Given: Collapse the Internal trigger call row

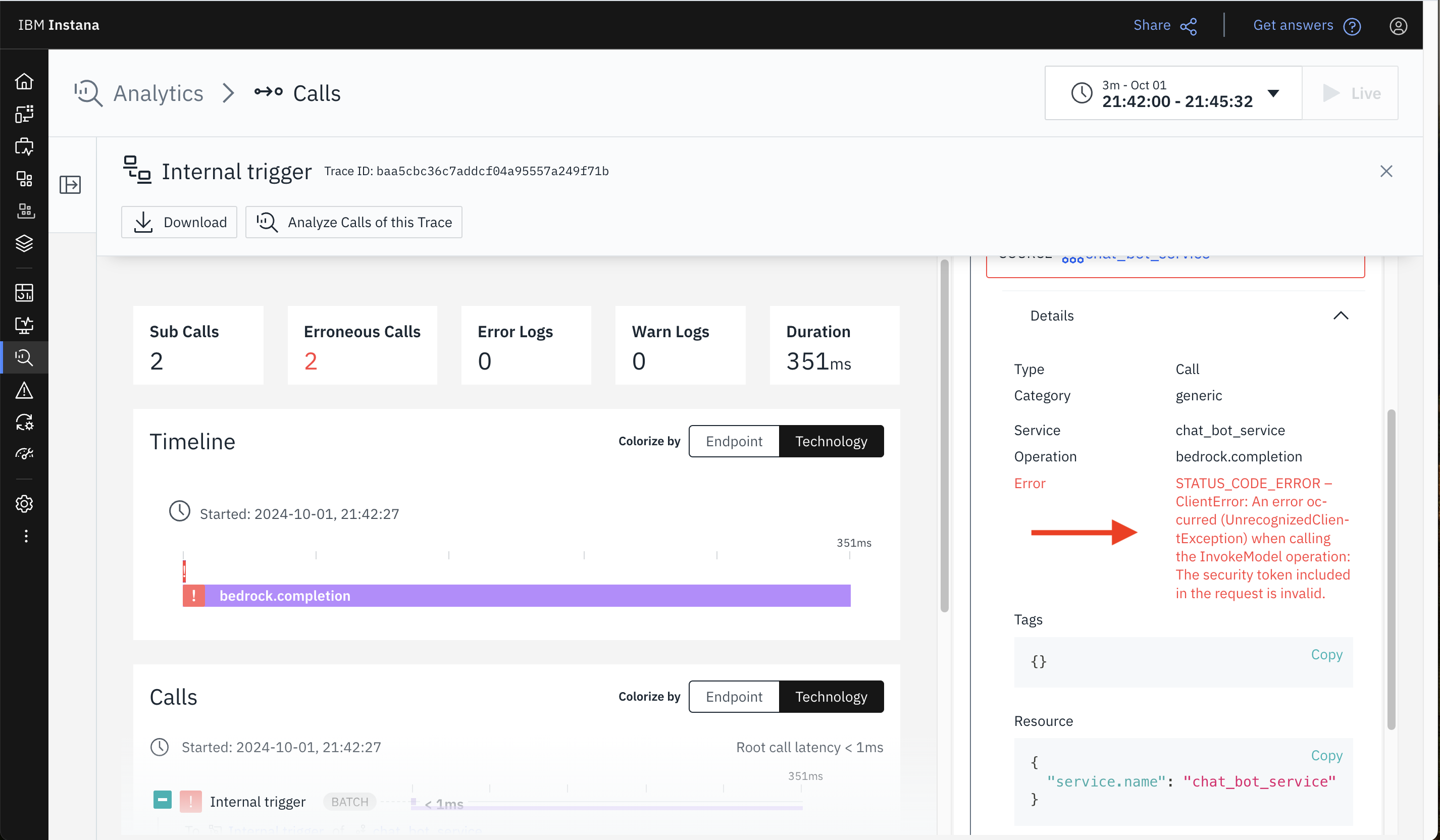Looking at the screenshot, I should coord(162,801).
